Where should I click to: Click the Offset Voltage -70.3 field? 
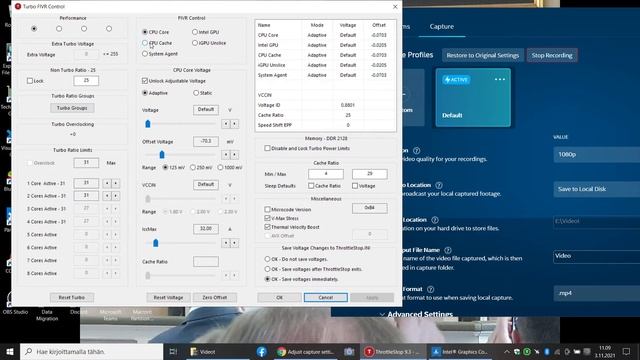click(x=206, y=141)
